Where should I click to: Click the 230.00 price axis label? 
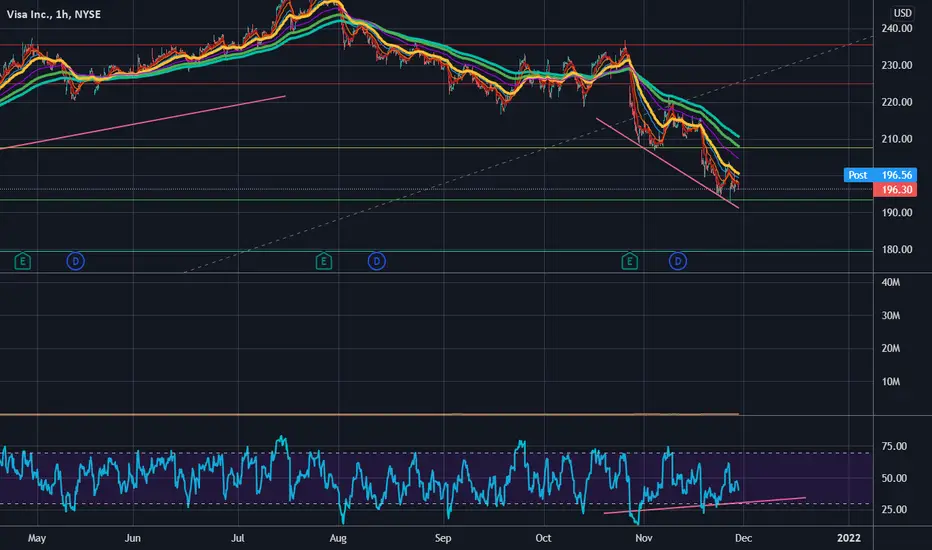[x=897, y=65]
